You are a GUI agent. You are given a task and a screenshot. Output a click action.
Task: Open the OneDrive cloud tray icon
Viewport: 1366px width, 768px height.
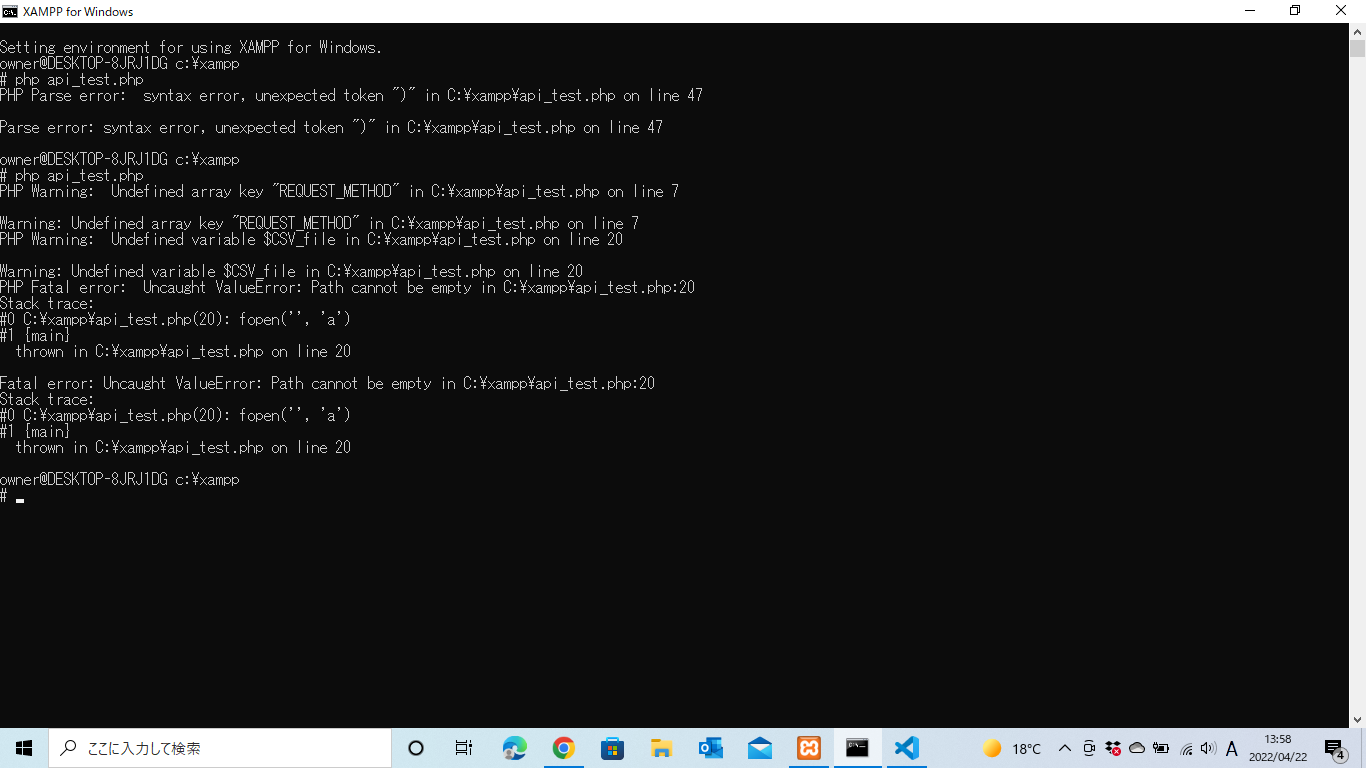[1137, 748]
